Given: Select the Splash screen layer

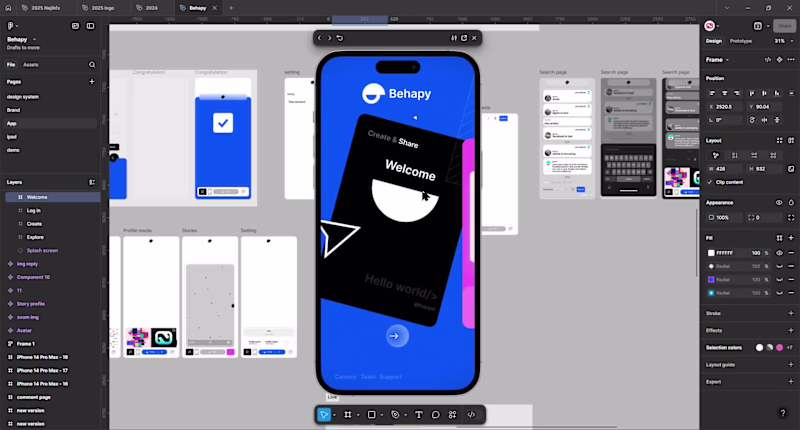Looking at the screenshot, I should (x=42, y=250).
